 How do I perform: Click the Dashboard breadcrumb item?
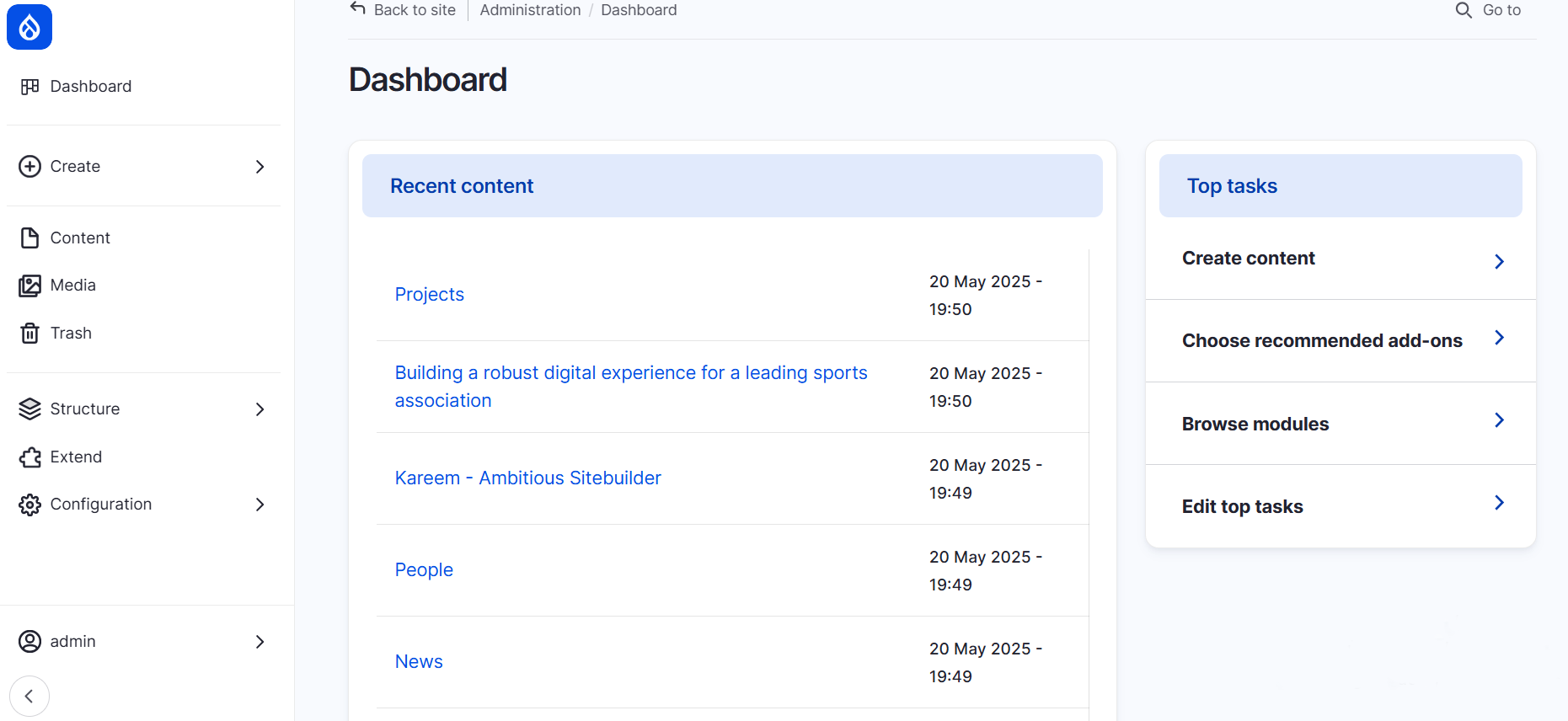(639, 10)
